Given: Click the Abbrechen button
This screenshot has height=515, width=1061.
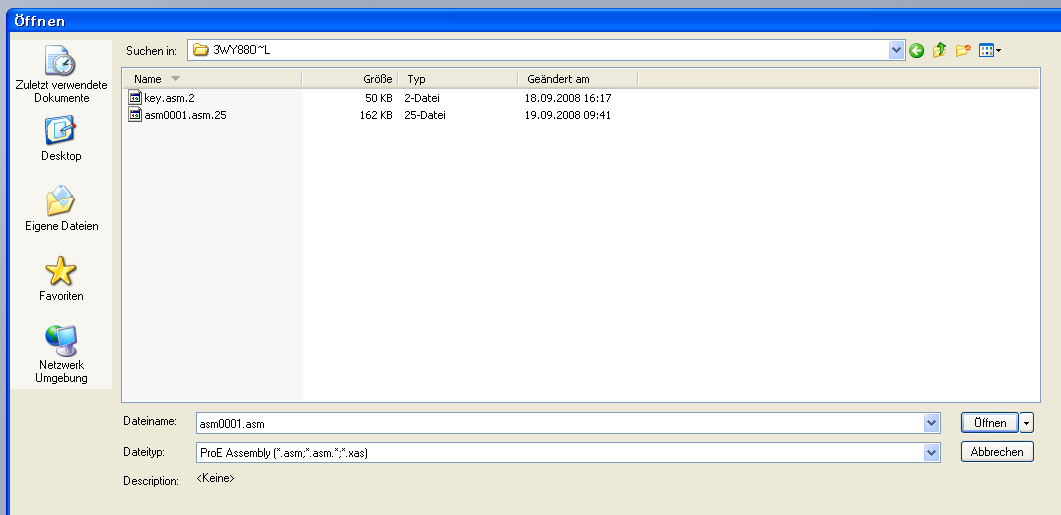Looking at the screenshot, I should (997, 452).
